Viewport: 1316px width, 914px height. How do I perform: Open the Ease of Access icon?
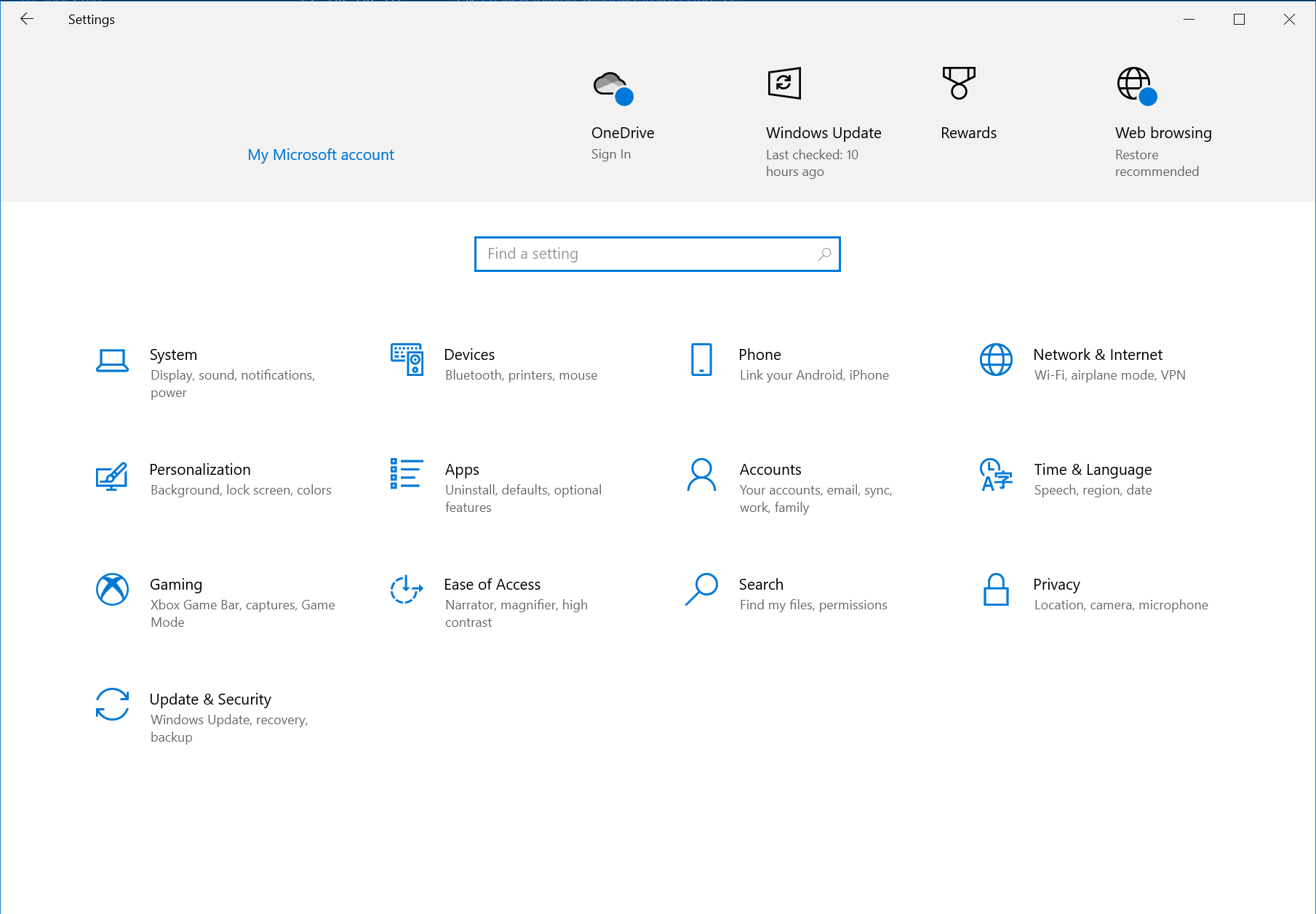[x=407, y=589]
